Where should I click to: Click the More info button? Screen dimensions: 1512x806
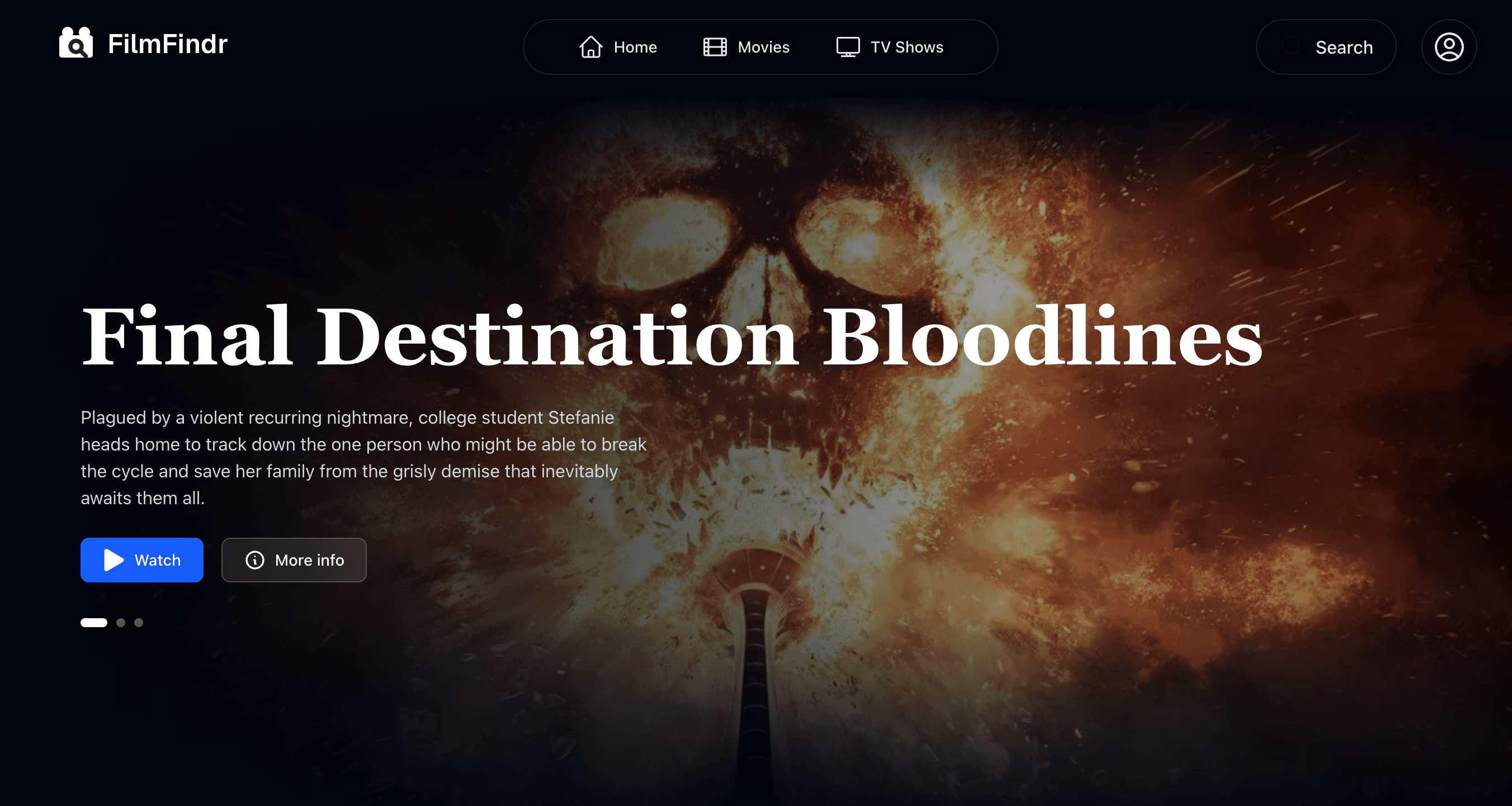pos(294,560)
